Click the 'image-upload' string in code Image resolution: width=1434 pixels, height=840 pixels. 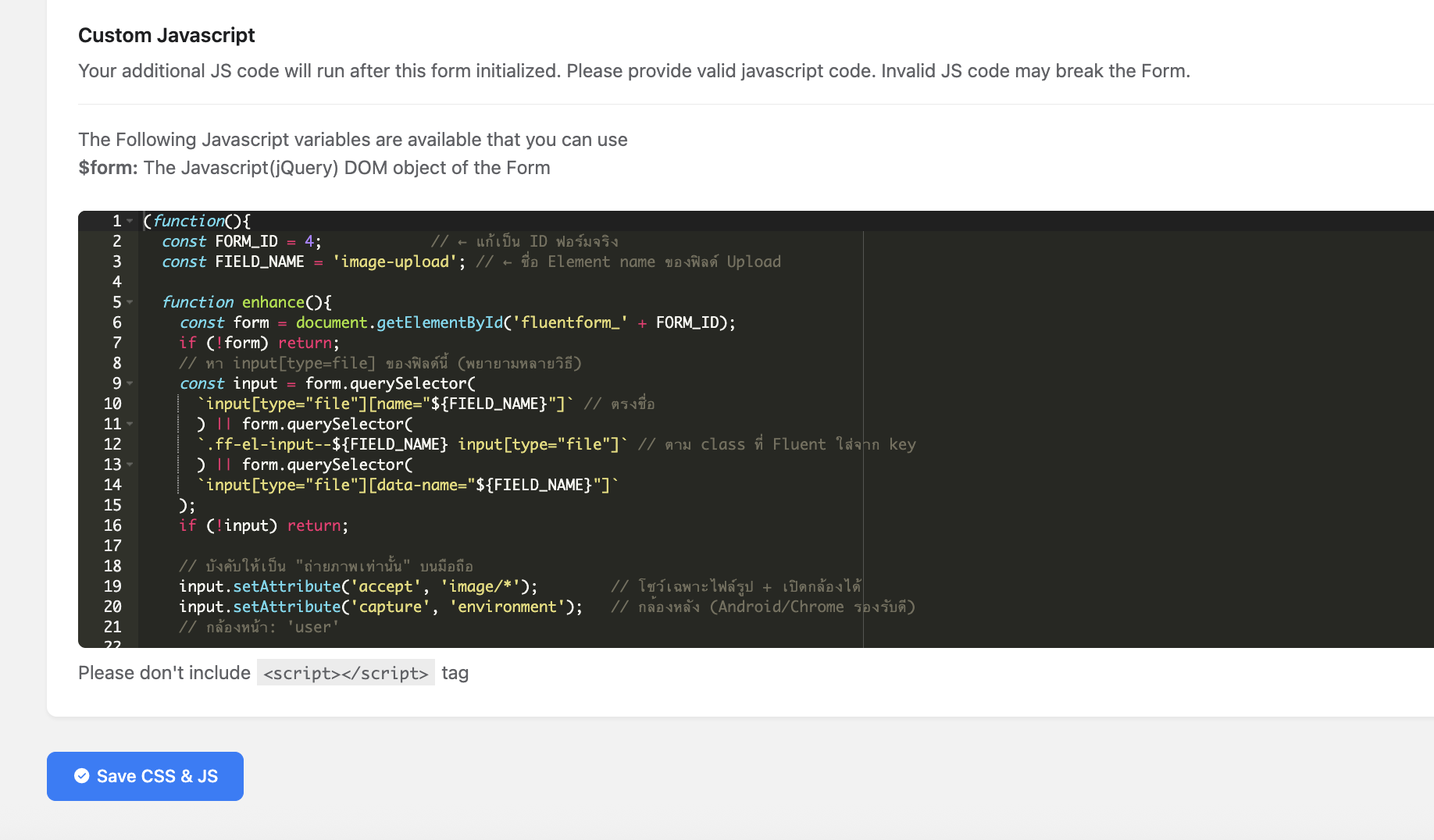[394, 262]
